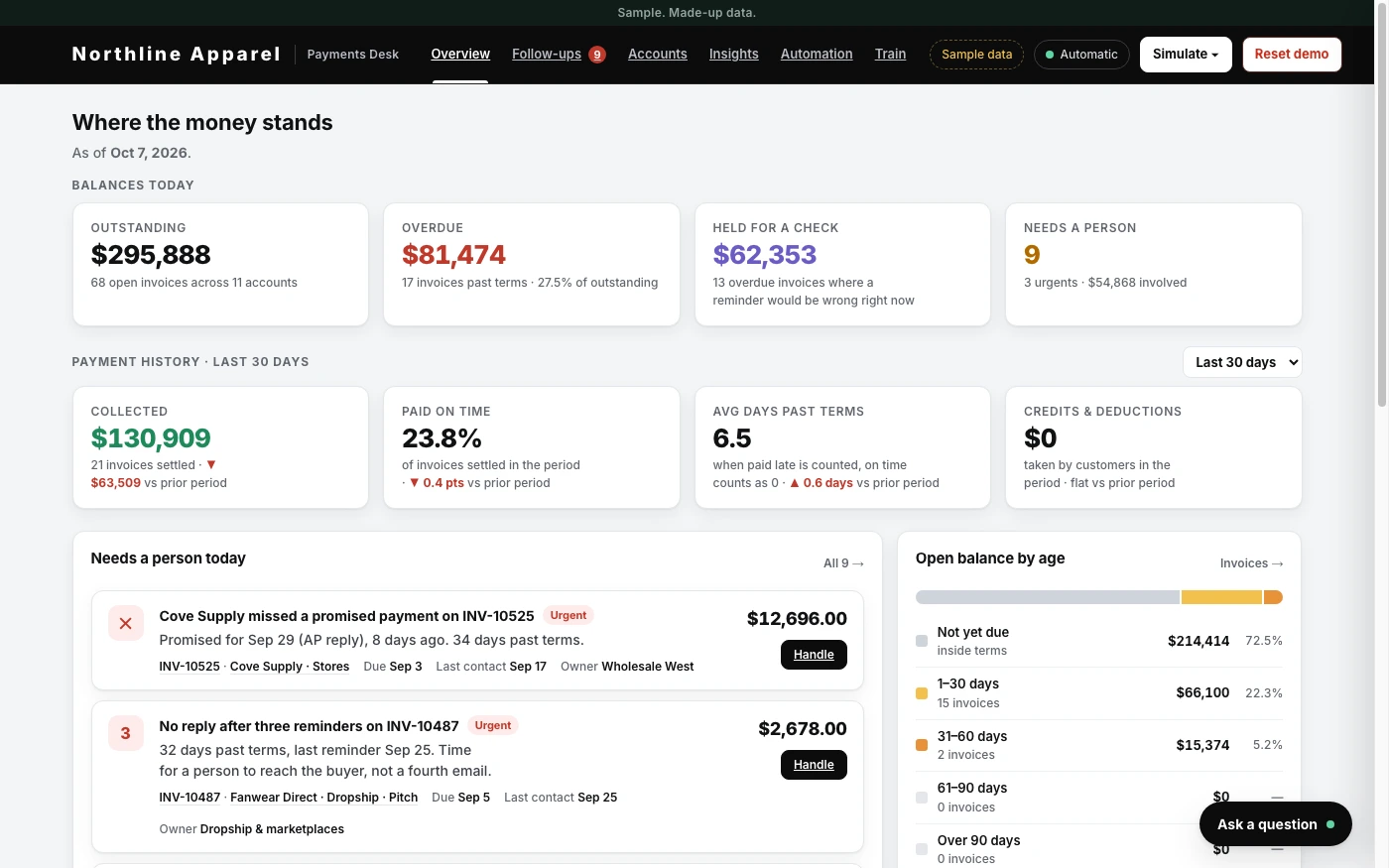Click the yellow 1–30 days legend square
This screenshot has height=868, width=1389.
point(922,693)
